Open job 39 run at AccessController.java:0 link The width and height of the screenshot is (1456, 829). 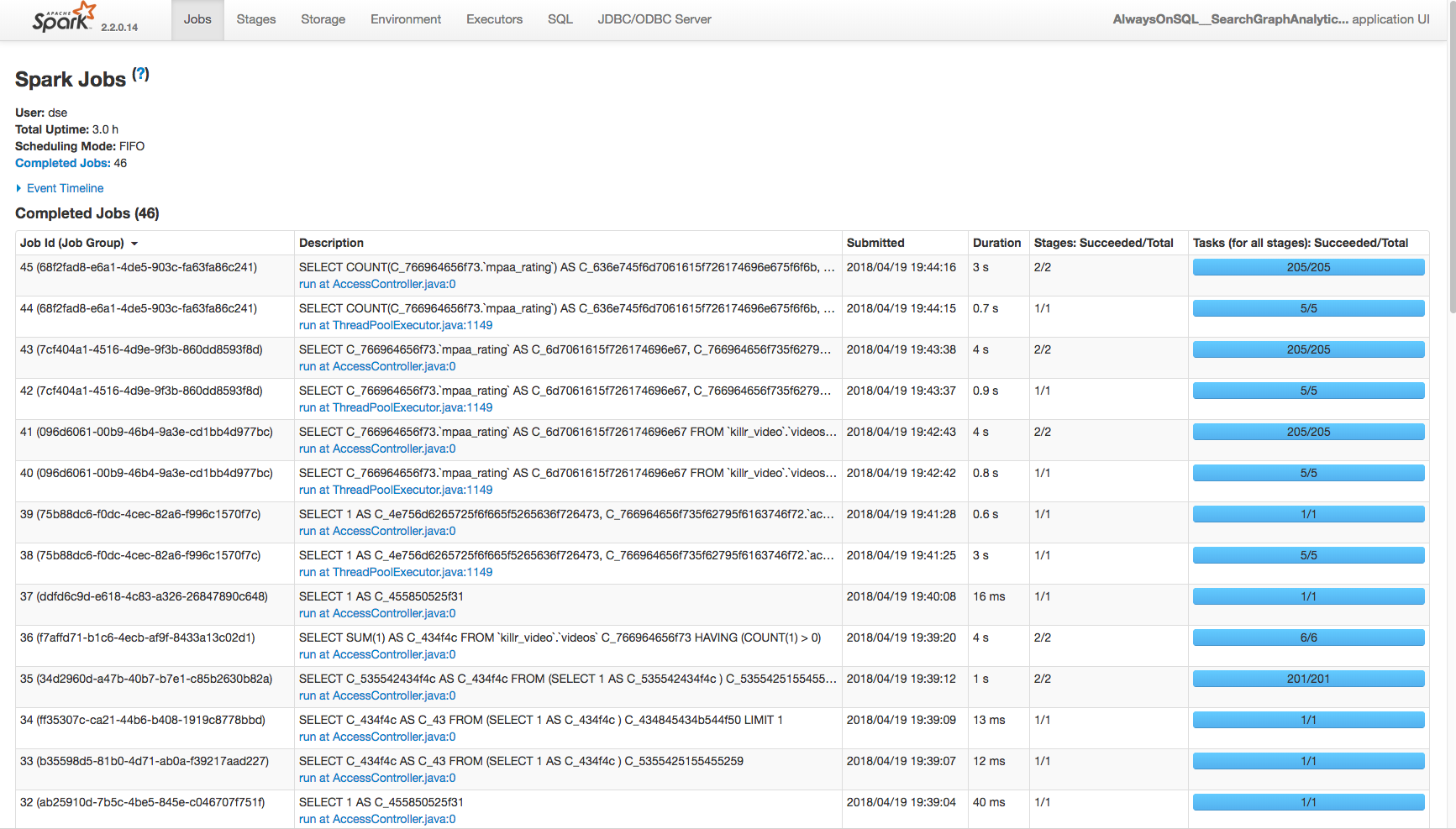377,531
